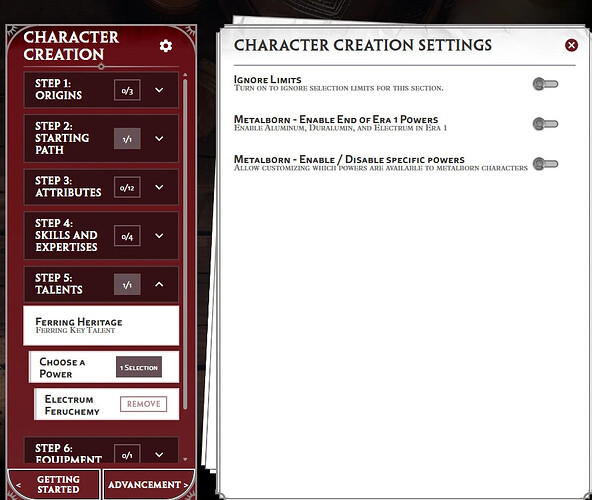
Task: Click the Ignore Limits label
Action: pos(267,80)
